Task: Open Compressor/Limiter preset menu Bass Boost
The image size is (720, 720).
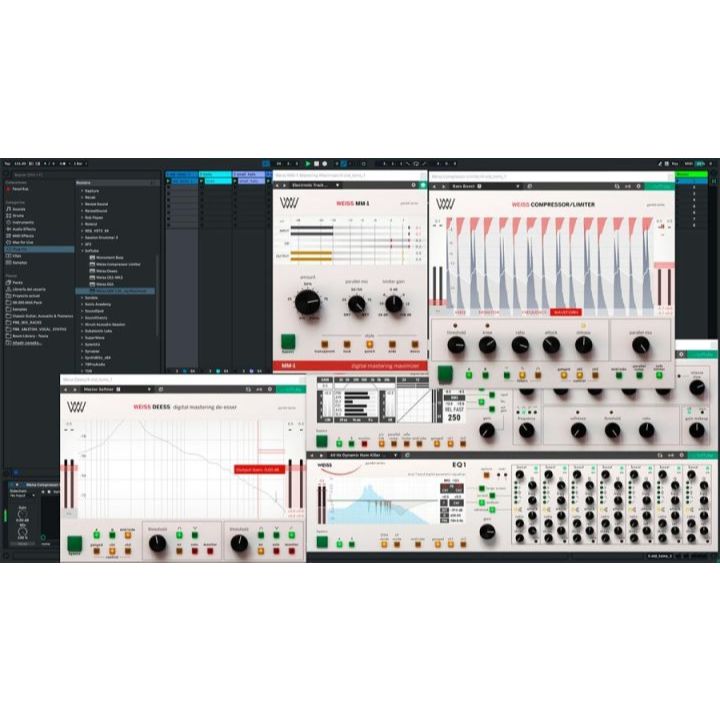Action: 484,186
